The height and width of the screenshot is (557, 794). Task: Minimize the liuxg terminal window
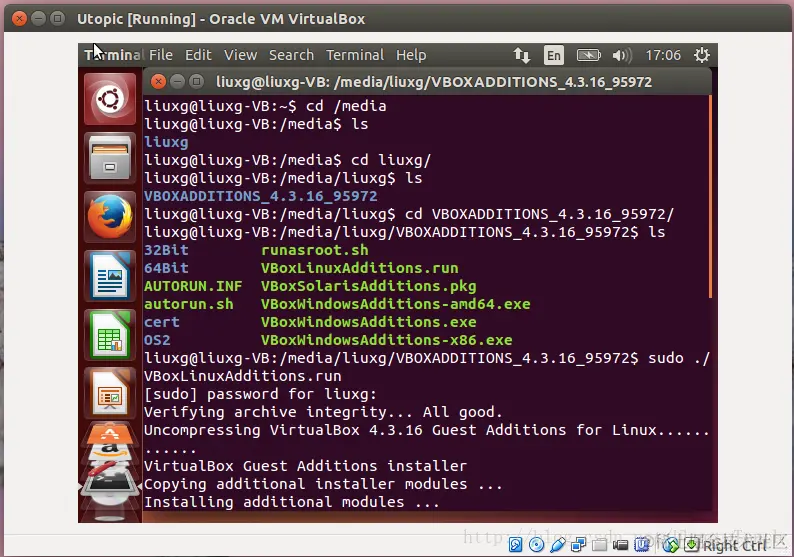pyautogui.click(x=177, y=81)
